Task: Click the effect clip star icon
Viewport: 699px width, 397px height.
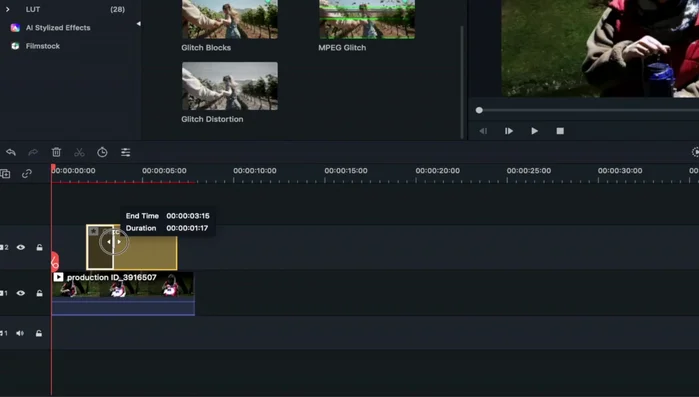Action: [94, 231]
